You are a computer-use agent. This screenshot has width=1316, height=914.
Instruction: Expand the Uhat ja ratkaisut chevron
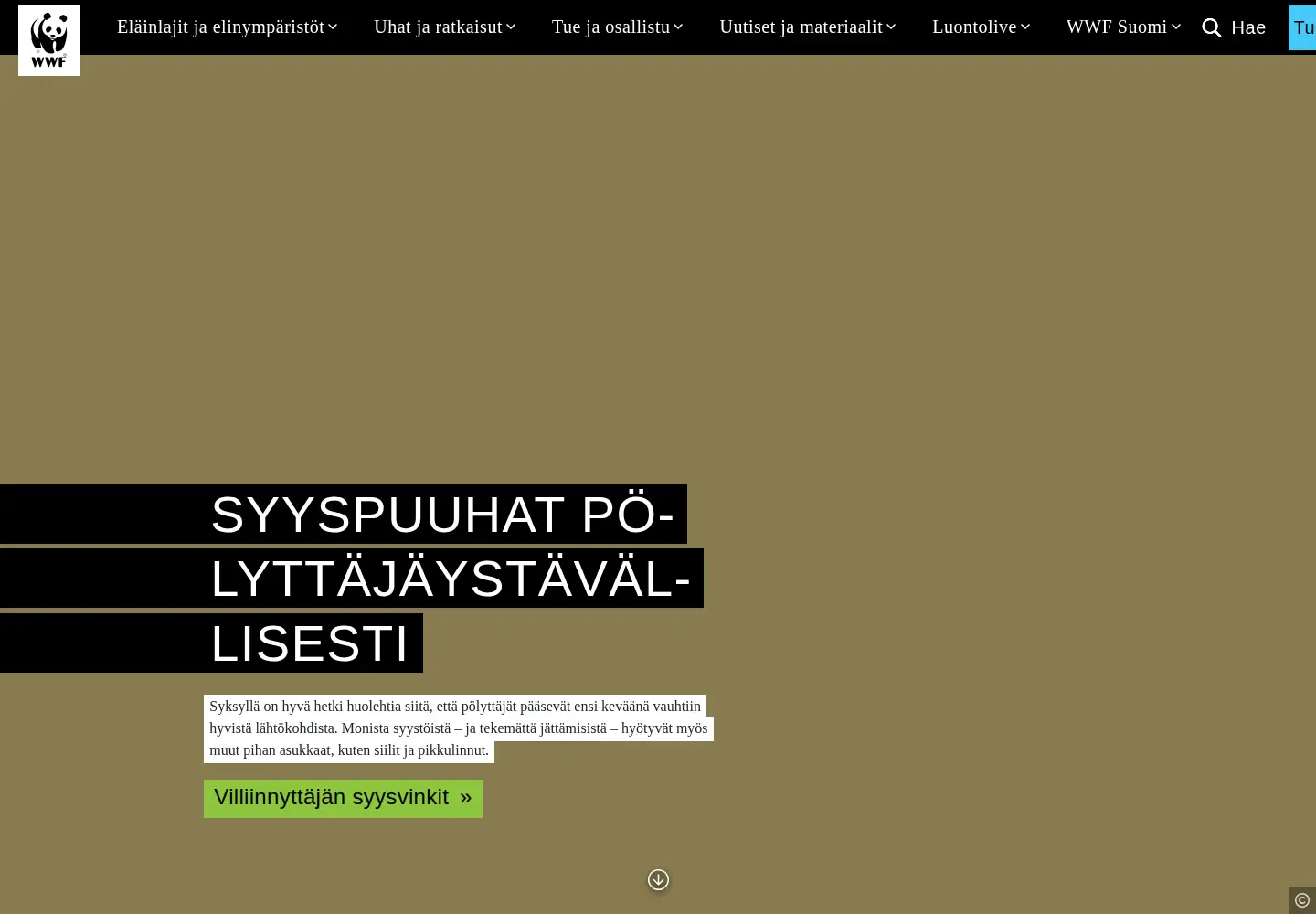click(511, 27)
